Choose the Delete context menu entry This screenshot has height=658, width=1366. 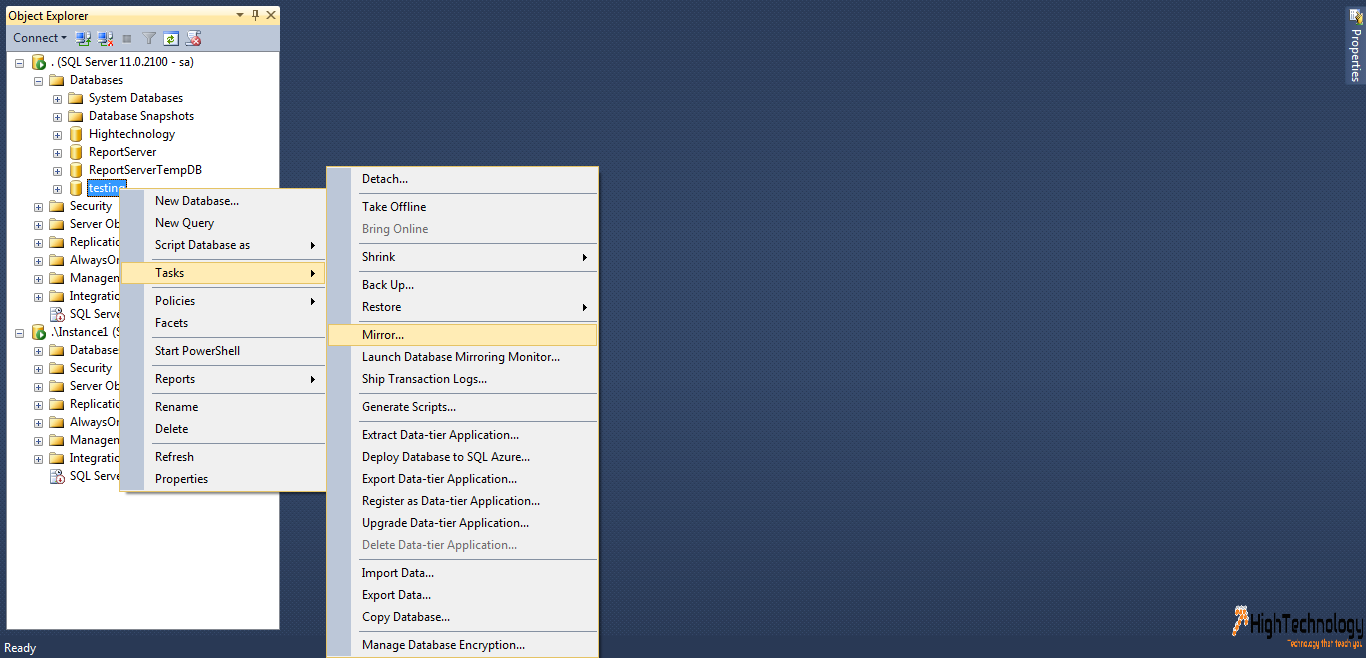(x=223, y=429)
